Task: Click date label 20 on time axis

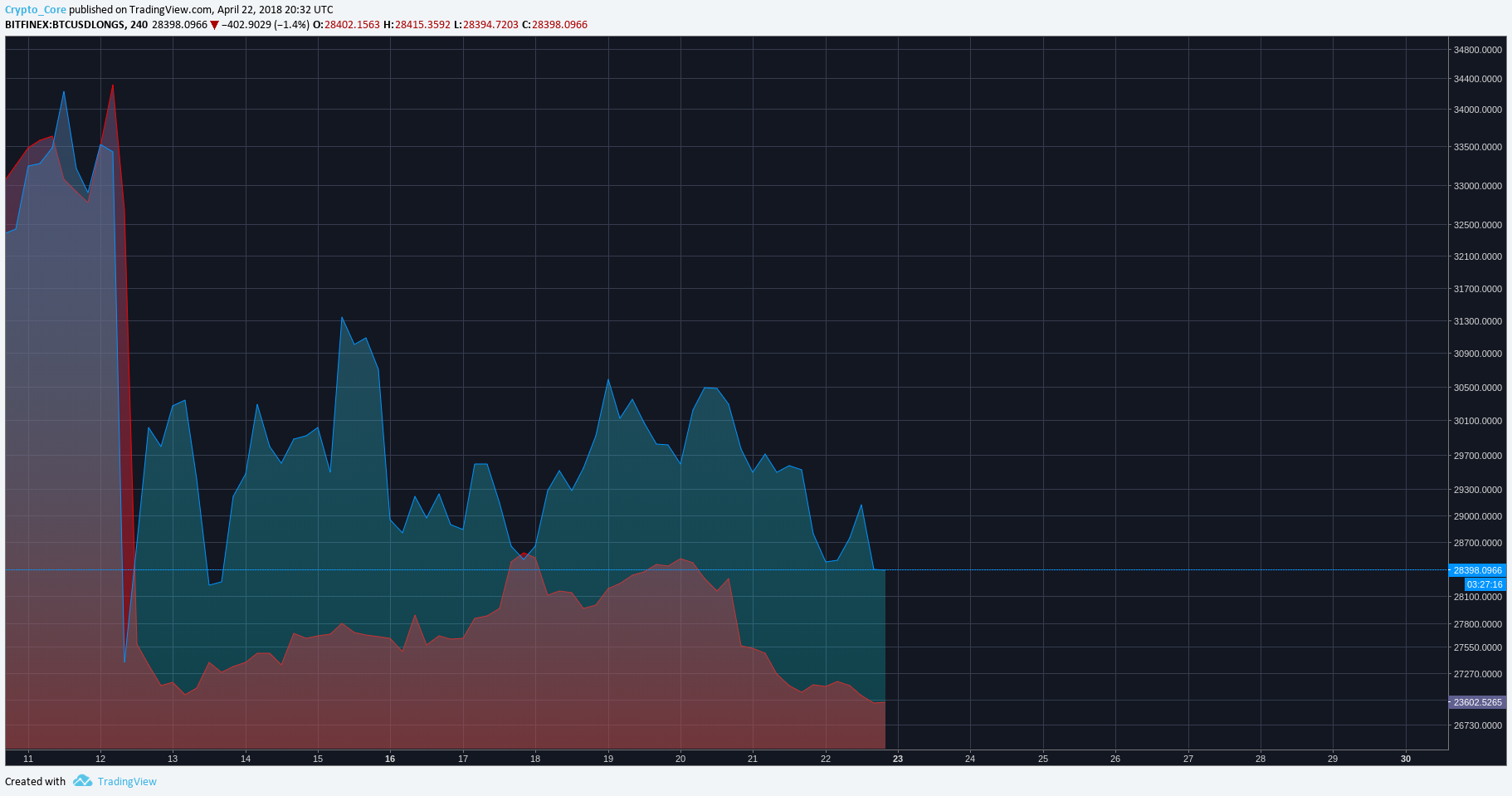Action: [x=680, y=759]
